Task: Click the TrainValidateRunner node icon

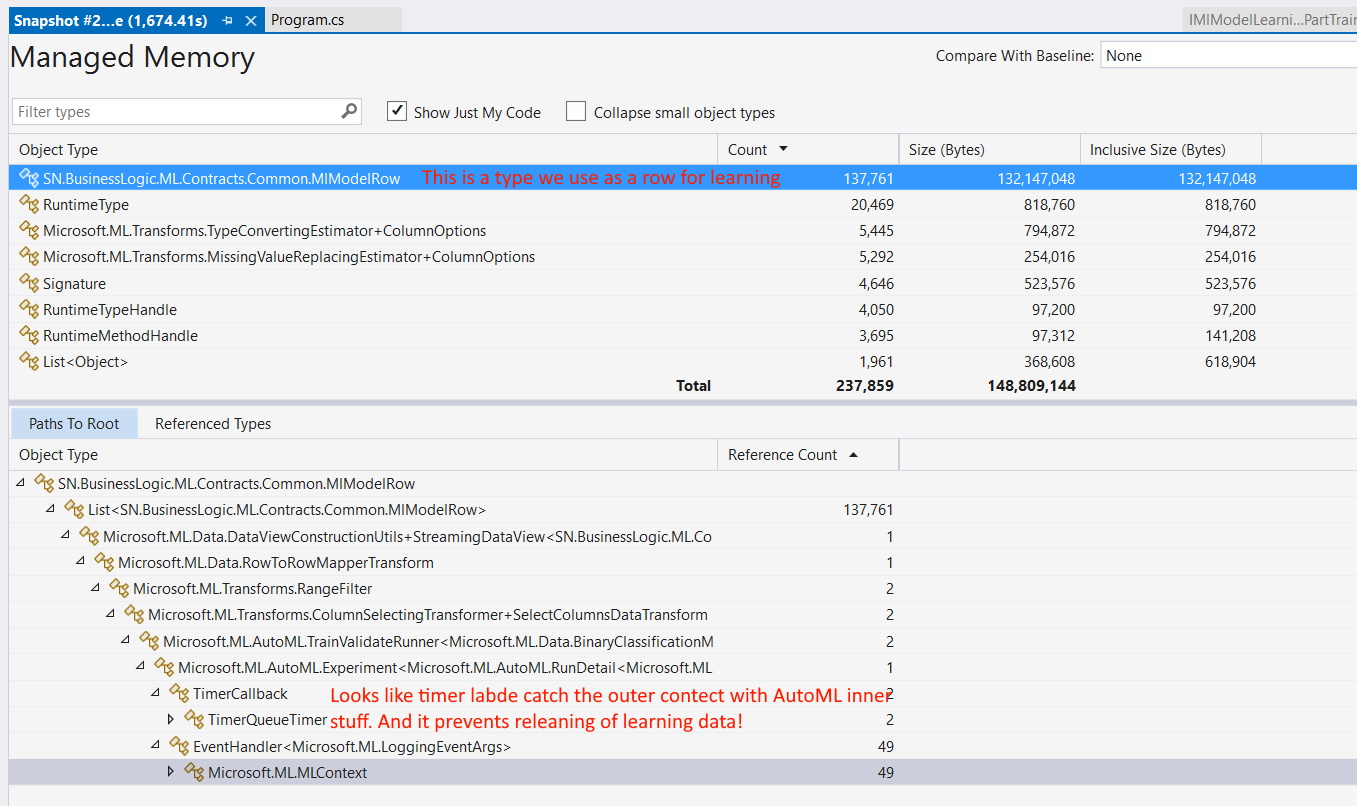Action: tap(149, 641)
